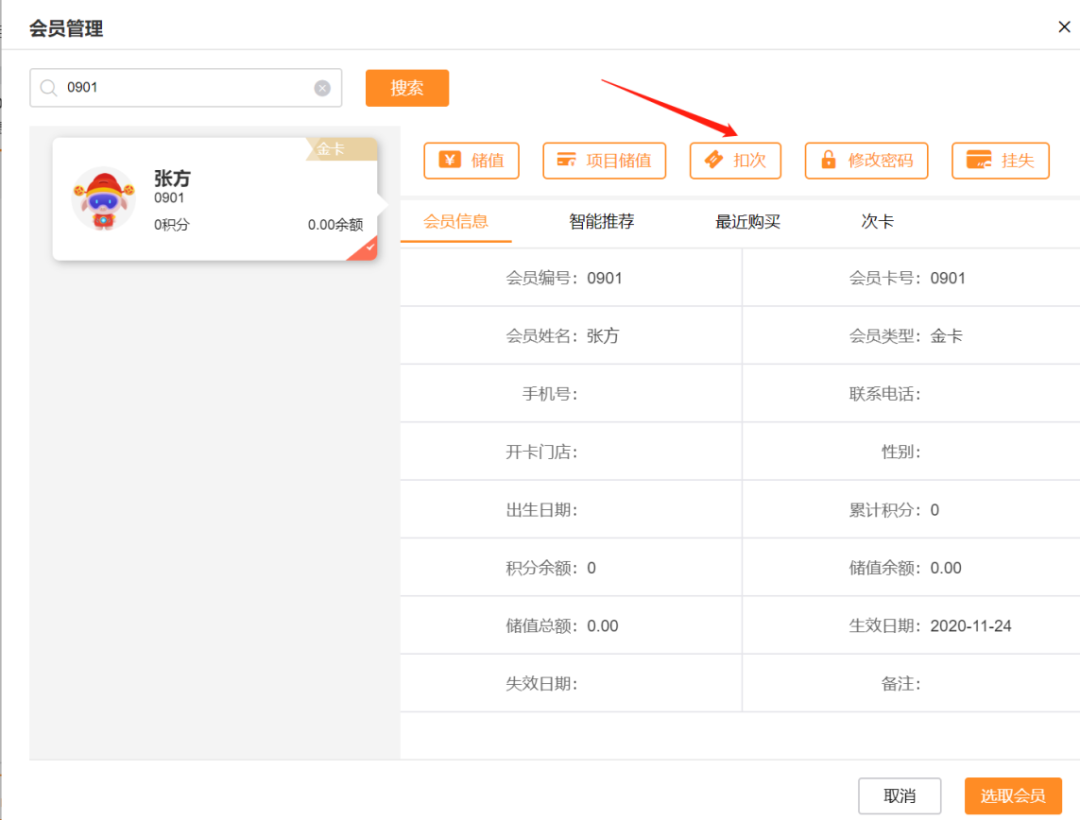Click the 出生日期 label
Screen dimensions: 1080x820
(x=541, y=509)
